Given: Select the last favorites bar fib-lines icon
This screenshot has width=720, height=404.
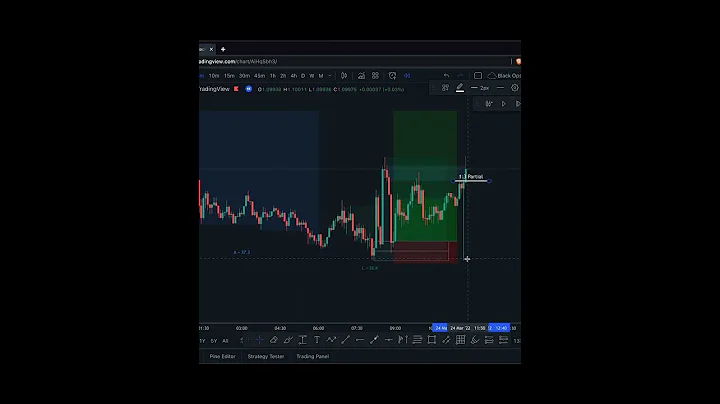Looking at the screenshot, I should [x=504, y=340].
